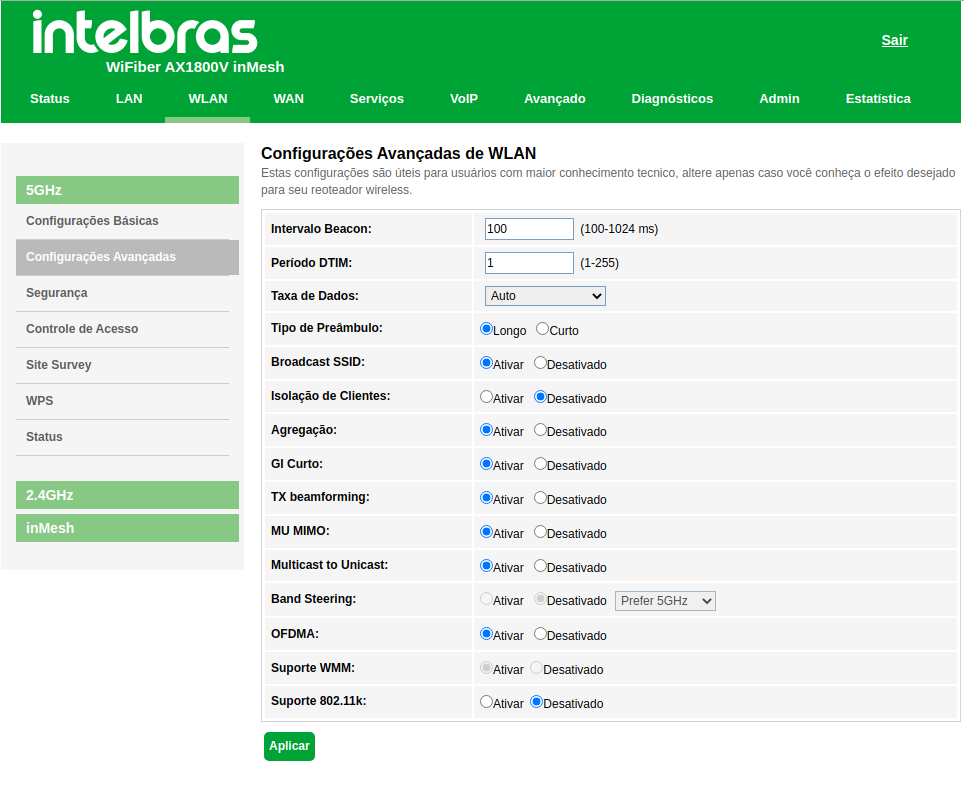Expand the 2.4GHz sidebar section

(x=127, y=495)
